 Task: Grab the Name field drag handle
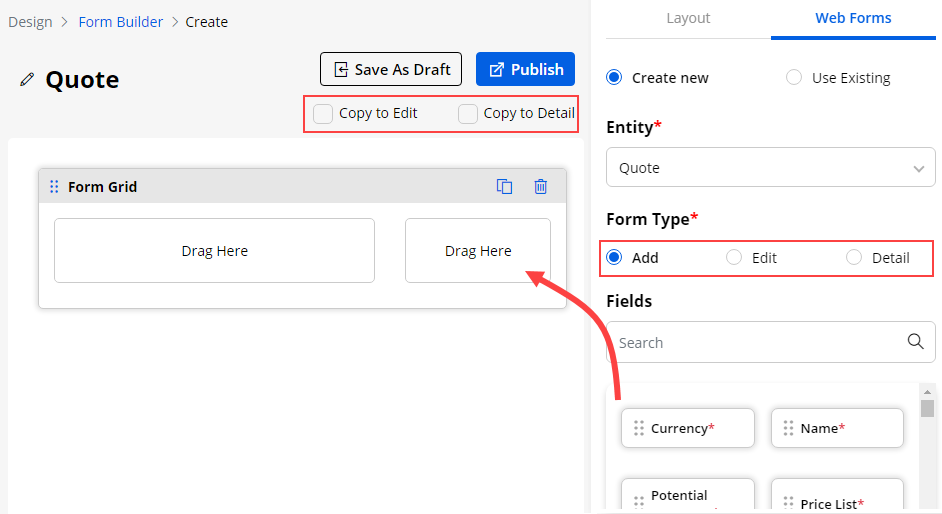(x=789, y=428)
